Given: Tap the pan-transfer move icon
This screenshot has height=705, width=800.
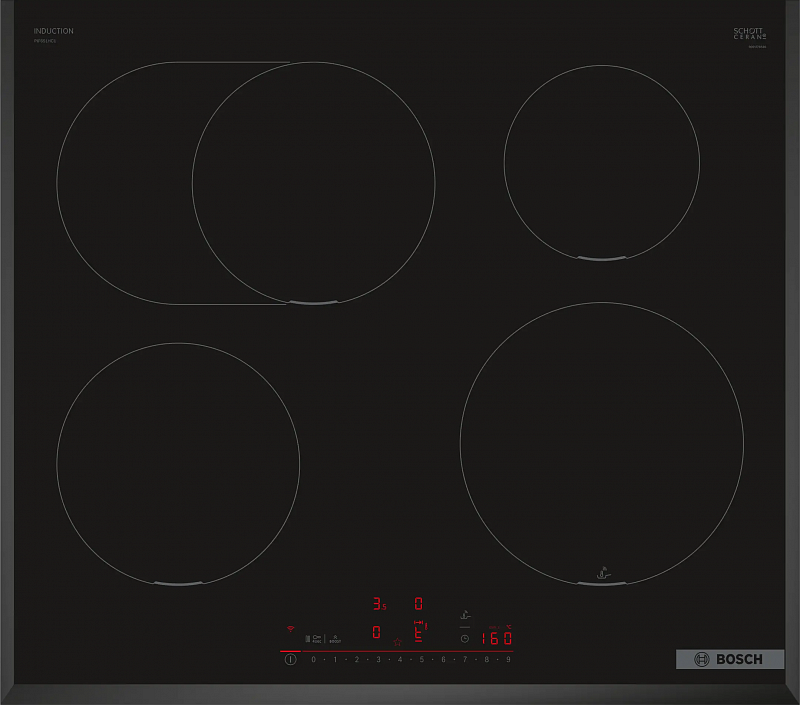Looking at the screenshot, I should pyautogui.click(x=420, y=624).
